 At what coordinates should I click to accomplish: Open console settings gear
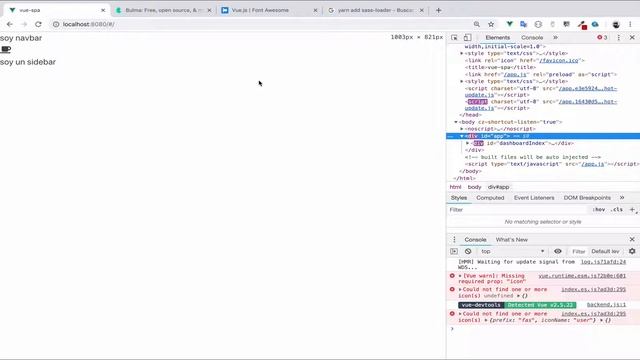[632, 251]
